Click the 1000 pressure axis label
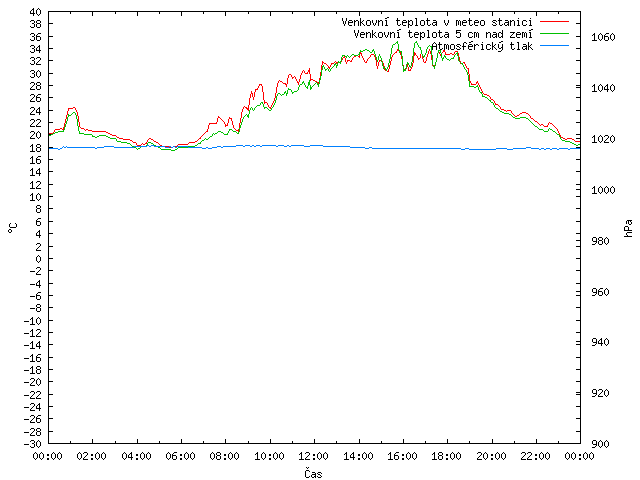 click(x=603, y=190)
